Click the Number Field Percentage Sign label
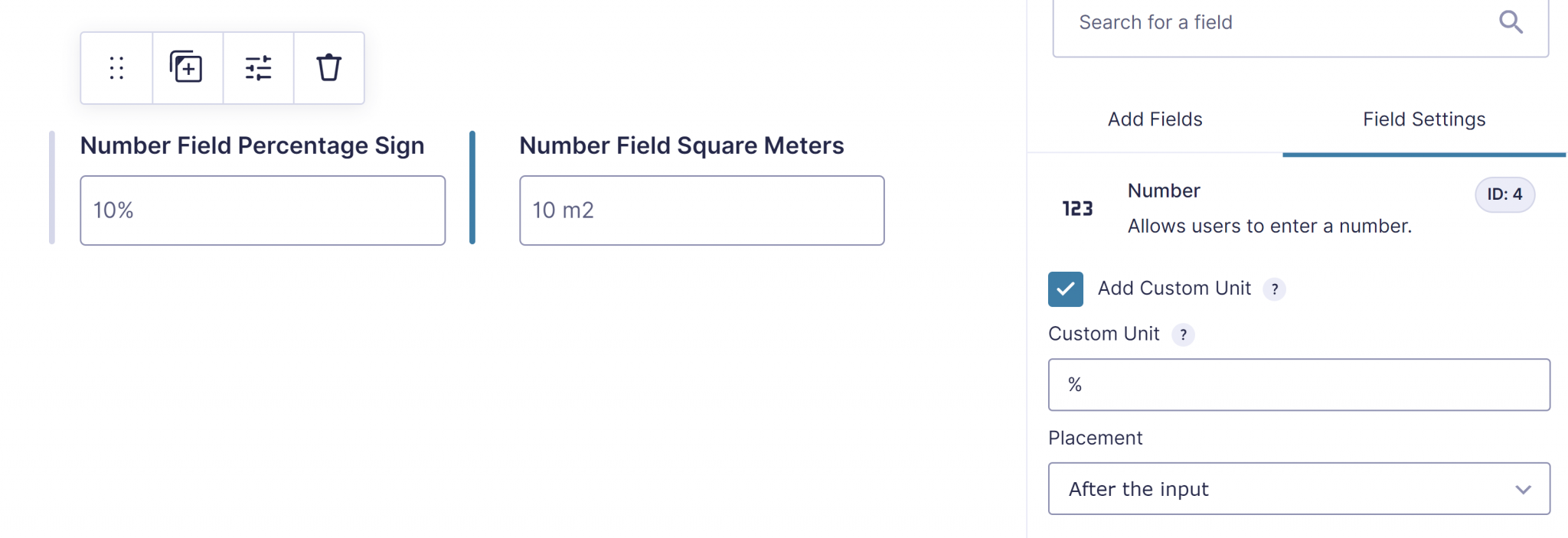The height and width of the screenshot is (538, 1568). pyautogui.click(x=253, y=145)
